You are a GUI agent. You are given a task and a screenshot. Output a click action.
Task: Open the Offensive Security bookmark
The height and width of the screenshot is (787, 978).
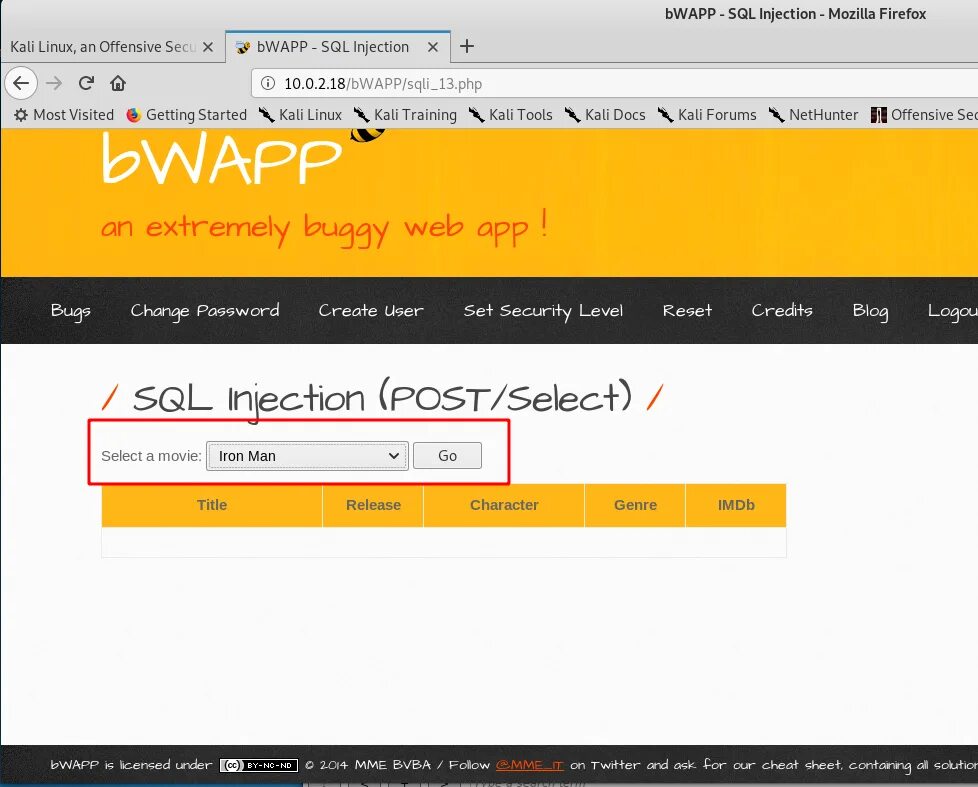[924, 115]
